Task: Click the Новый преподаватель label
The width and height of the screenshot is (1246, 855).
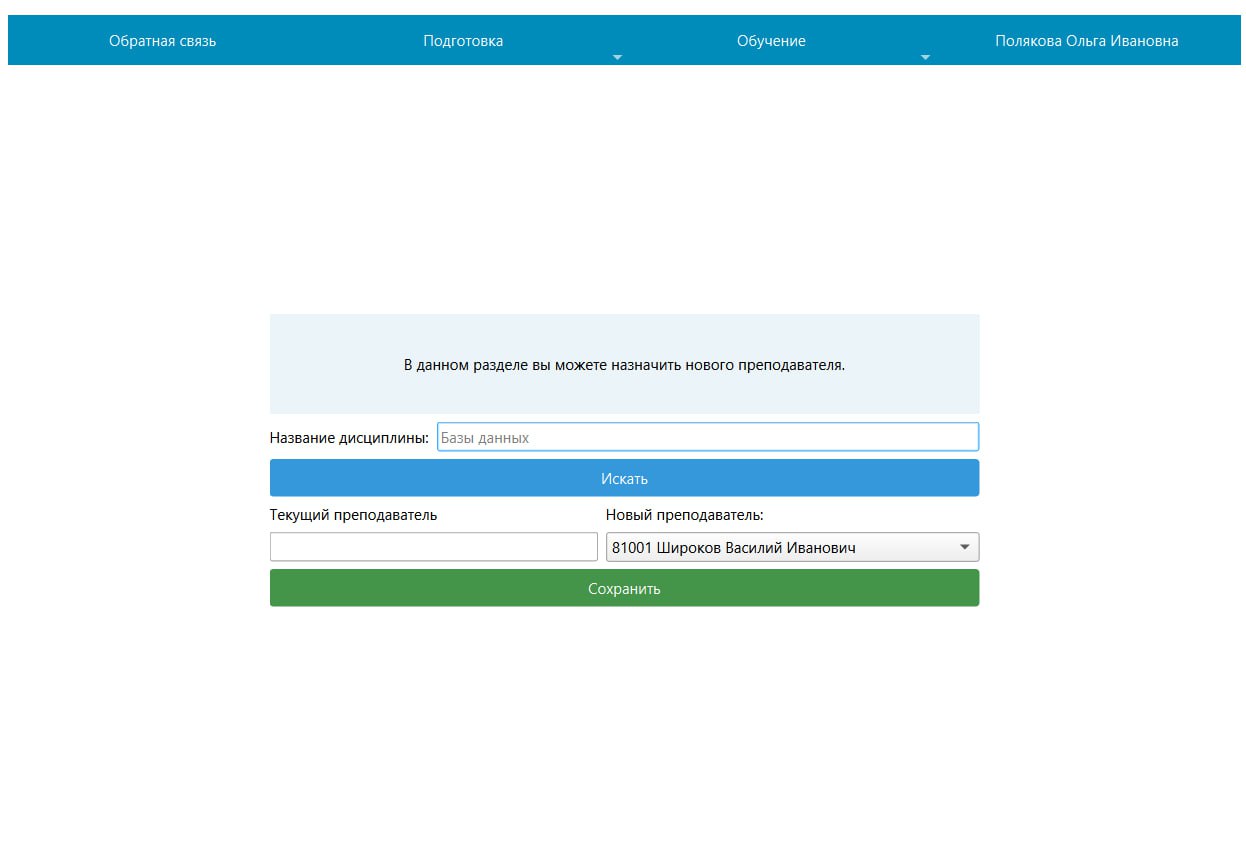Action: (x=684, y=515)
